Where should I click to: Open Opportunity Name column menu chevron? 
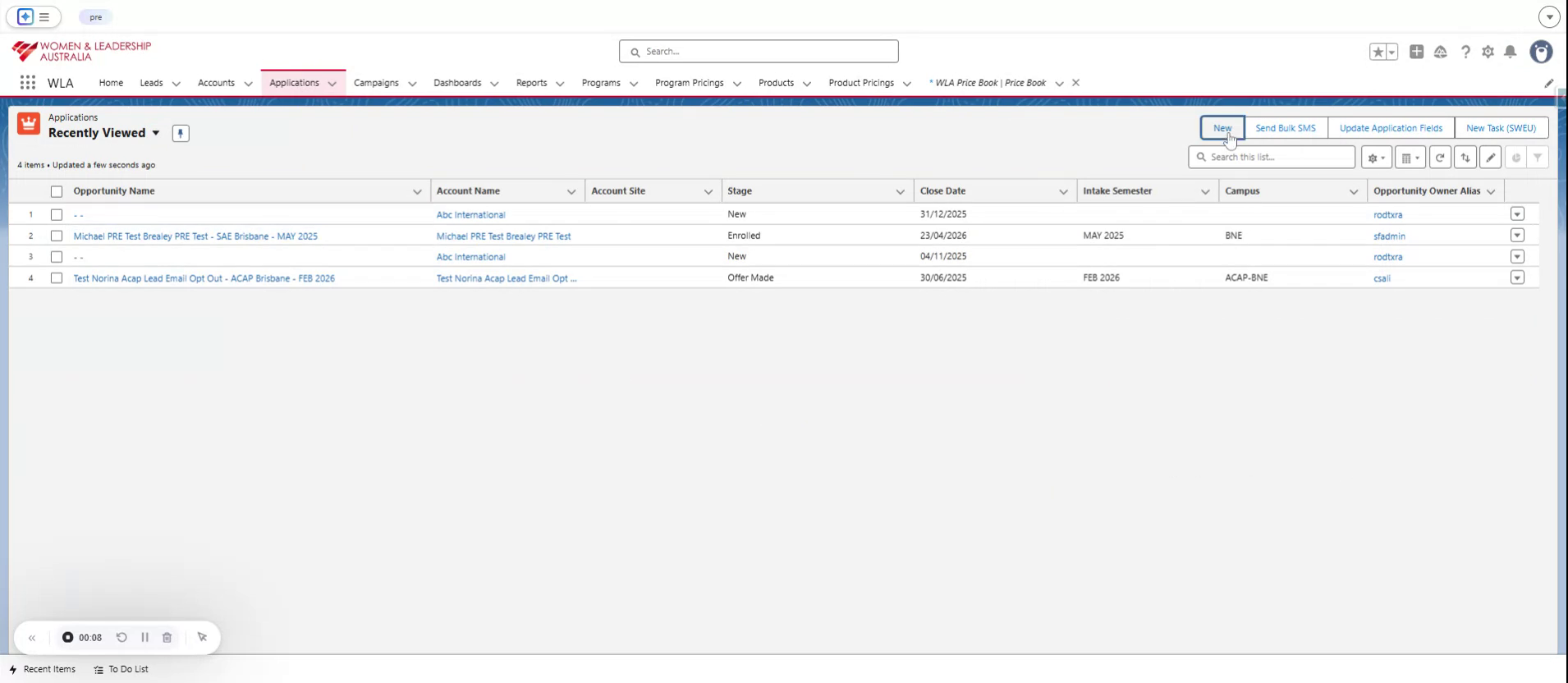click(417, 191)
